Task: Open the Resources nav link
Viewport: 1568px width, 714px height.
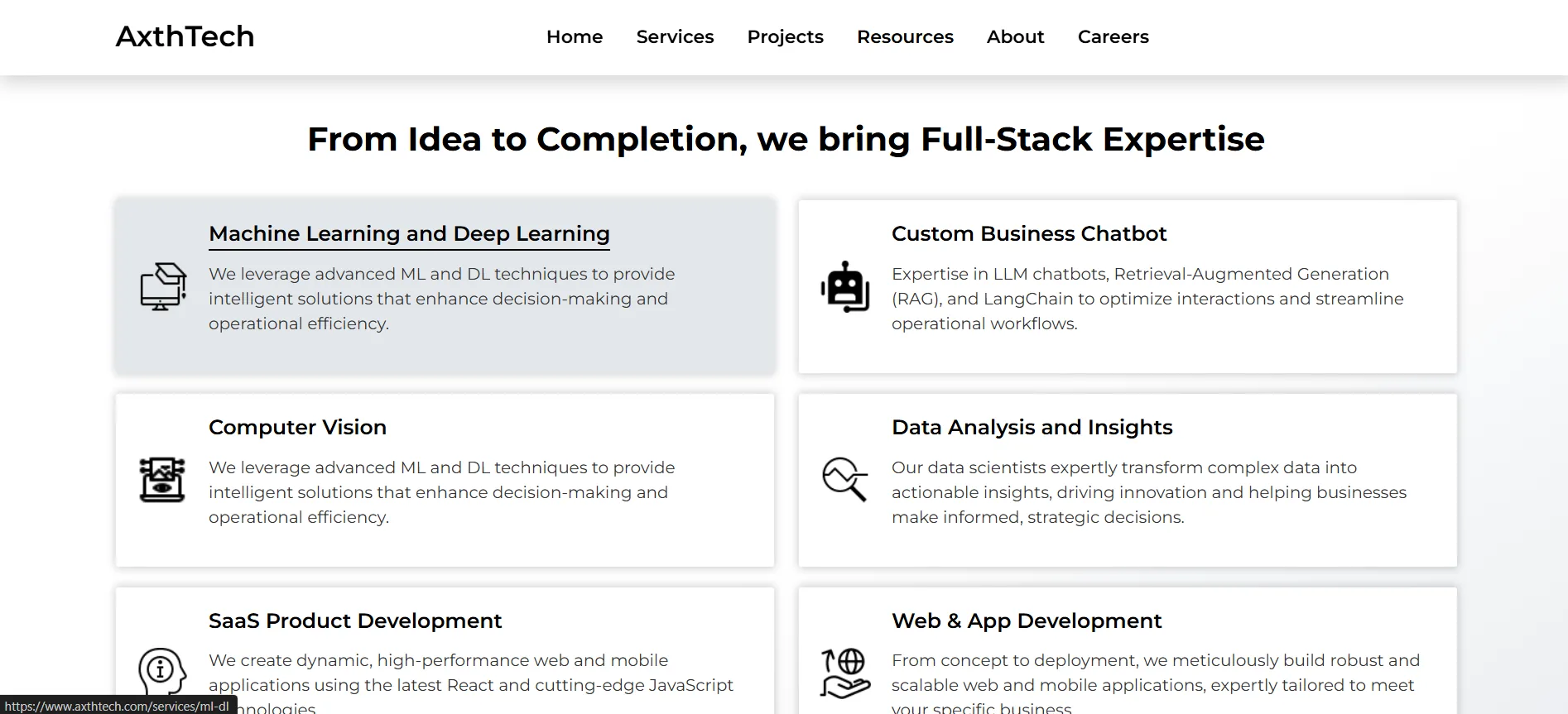Action: [905, 37]
